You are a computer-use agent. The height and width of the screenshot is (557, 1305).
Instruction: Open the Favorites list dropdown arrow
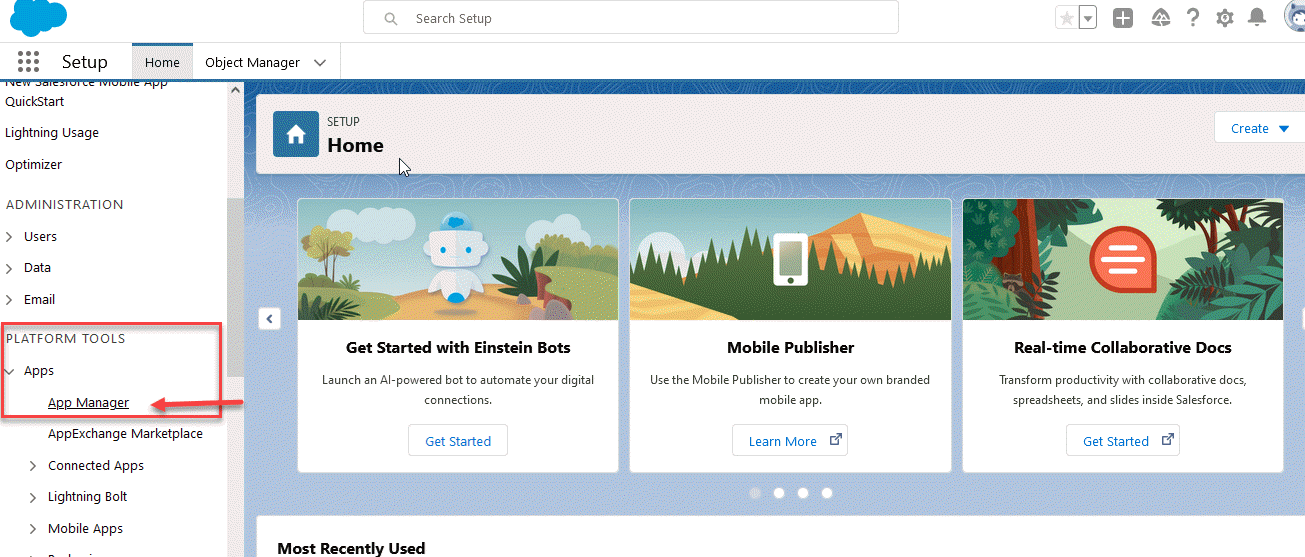1088,18
